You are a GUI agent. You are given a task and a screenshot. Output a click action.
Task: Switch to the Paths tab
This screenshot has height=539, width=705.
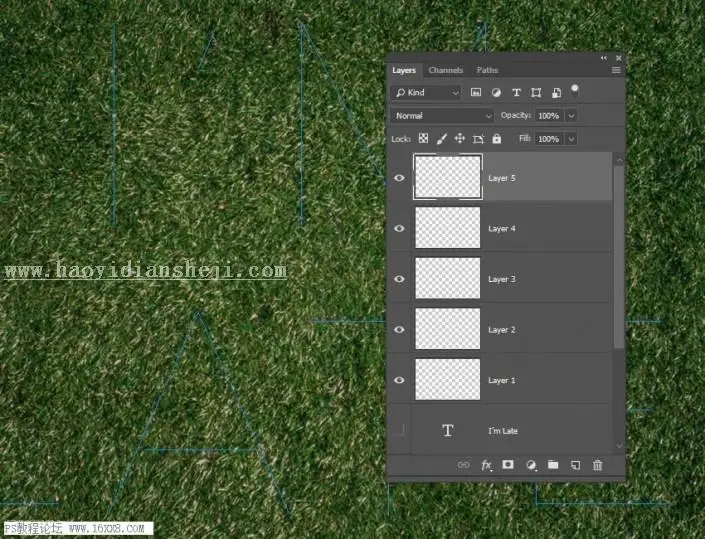[487, 70]
